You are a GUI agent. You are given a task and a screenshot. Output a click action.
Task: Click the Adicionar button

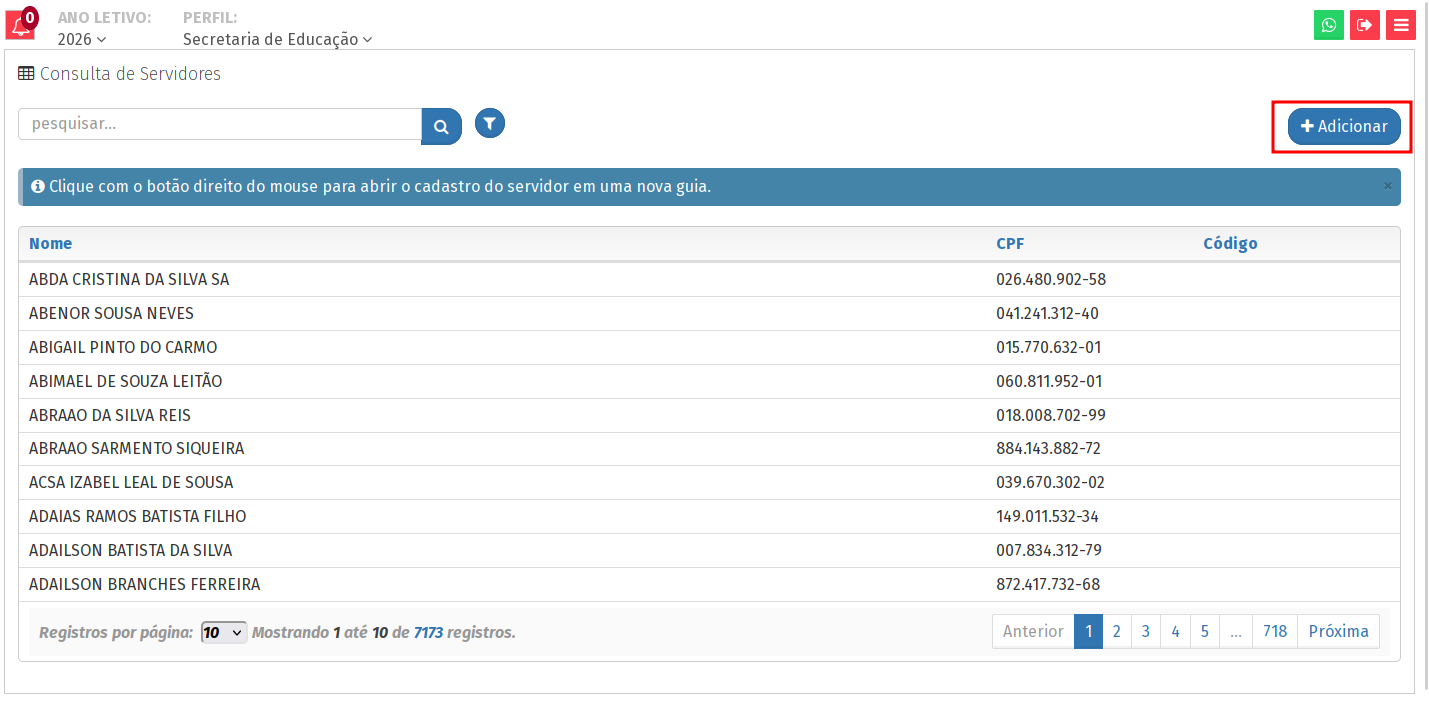1344,127
